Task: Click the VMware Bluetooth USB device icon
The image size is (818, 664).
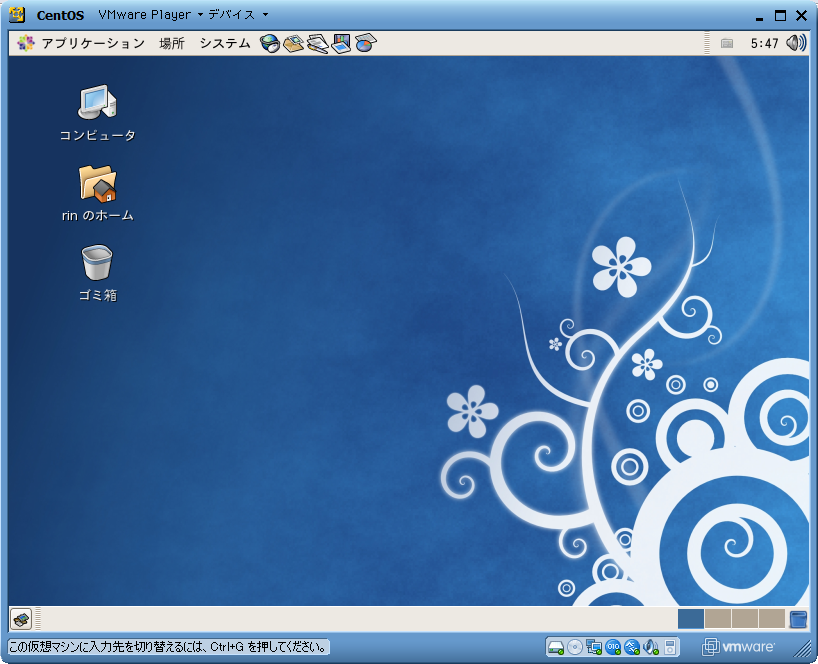Action: pyautogui.click(x=632, y=647)
